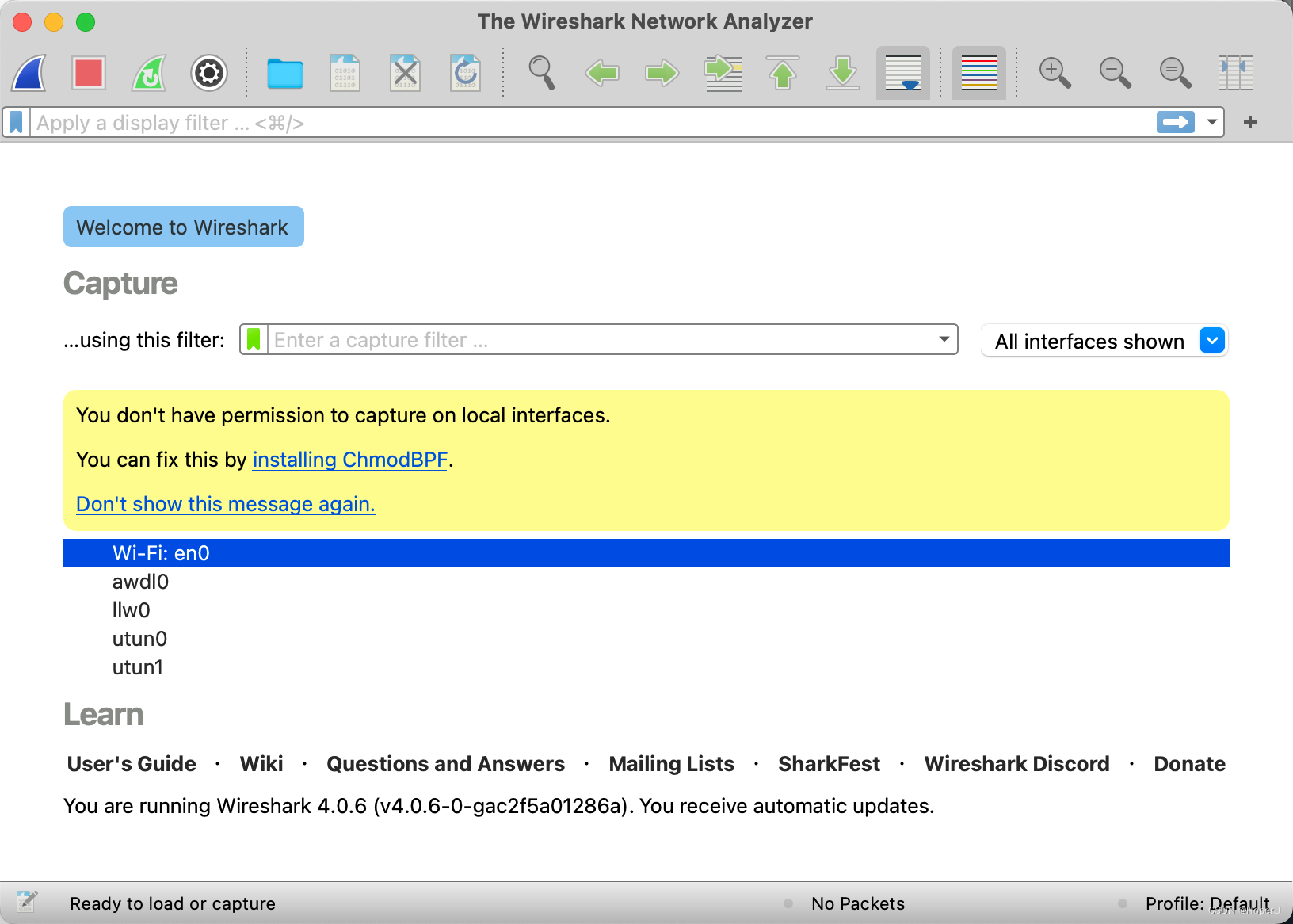This screenshot has height=924, width=1293.
Task: Select the Wi-Fi: en0 interface
Action: [646, 553]
